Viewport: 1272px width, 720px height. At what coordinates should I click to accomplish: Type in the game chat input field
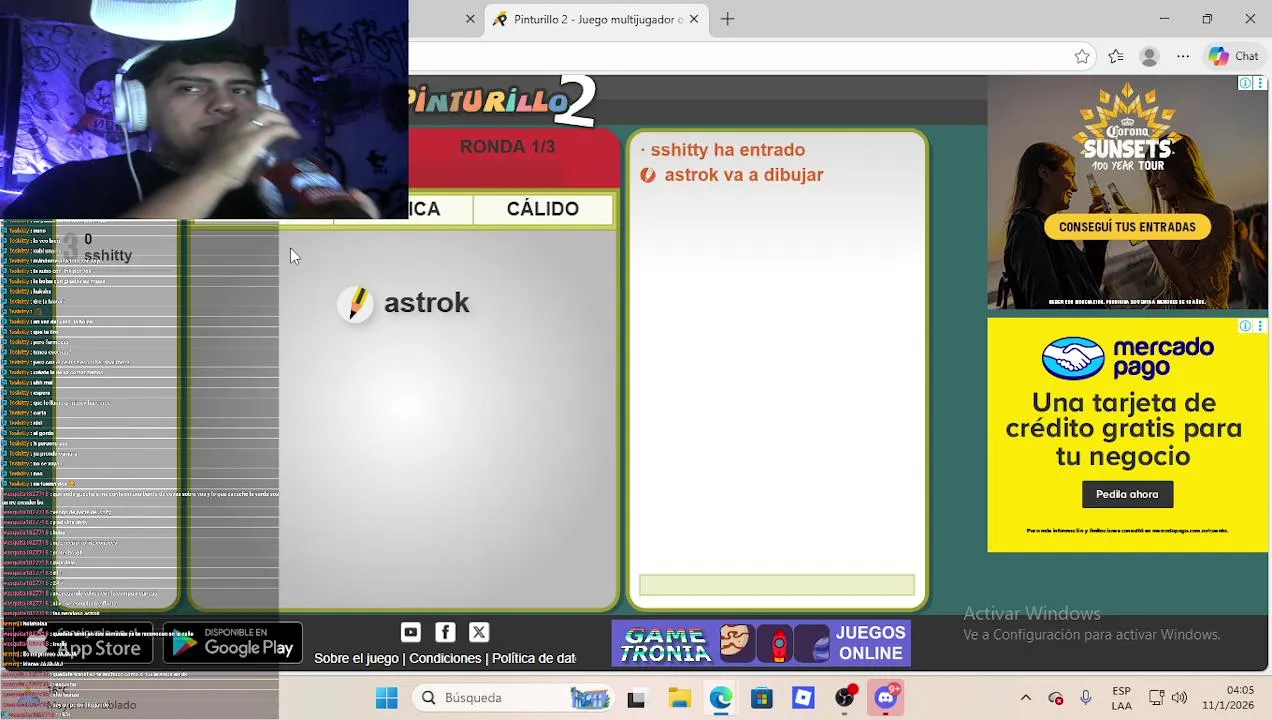(x=777, y=585)
